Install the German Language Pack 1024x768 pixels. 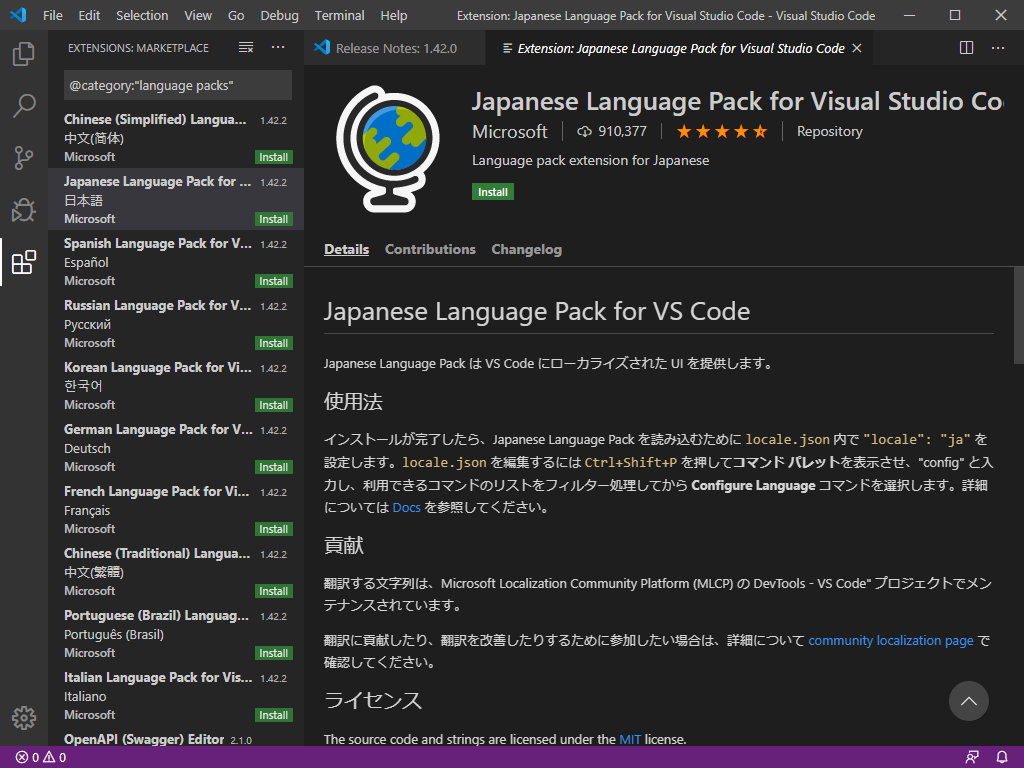pos(274,468)
